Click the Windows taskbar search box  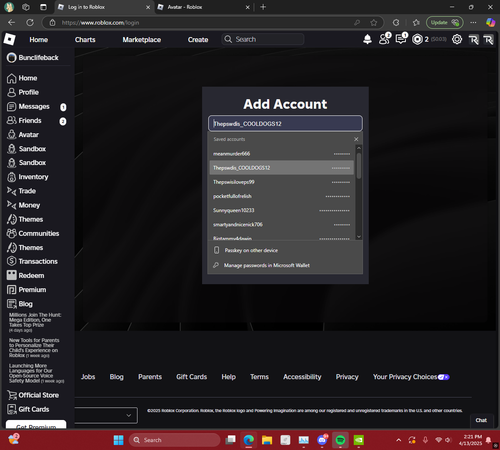tap(175, 440)
